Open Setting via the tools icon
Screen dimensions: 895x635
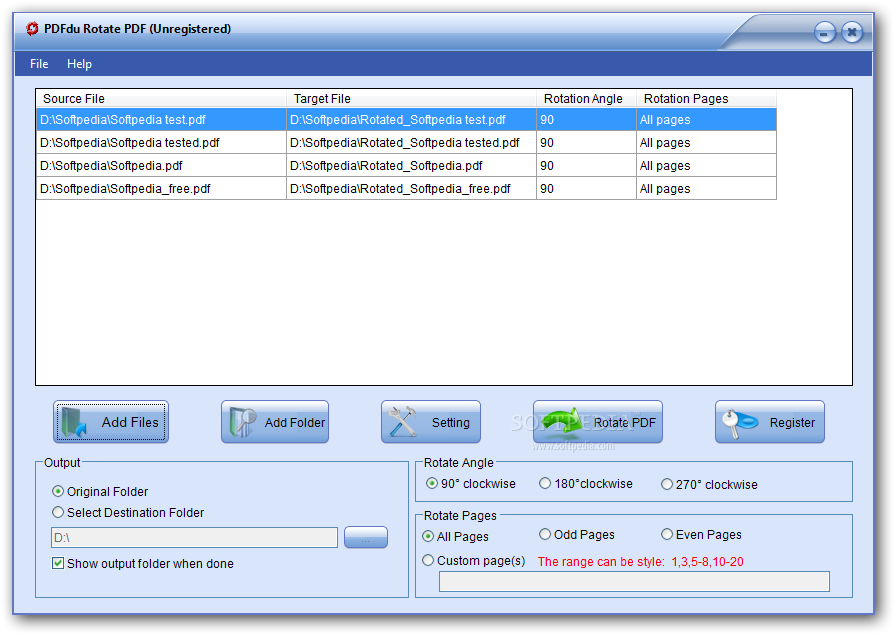tap(402, 421)
